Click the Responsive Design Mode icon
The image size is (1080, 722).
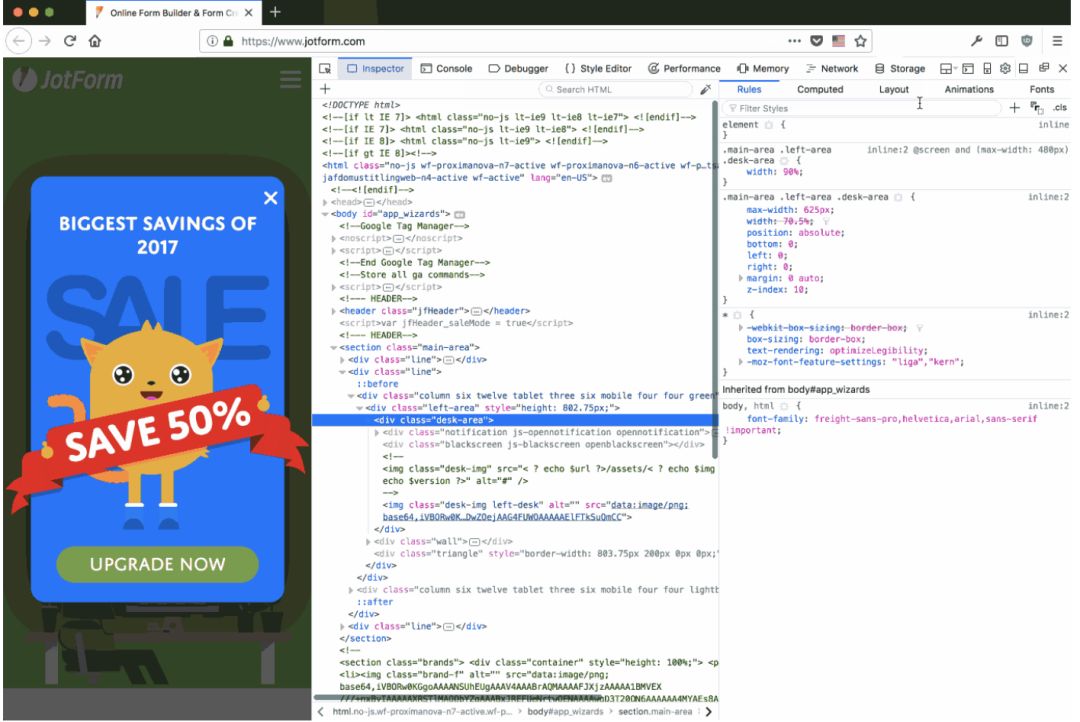pyautogui.click(x=986, y=69)
